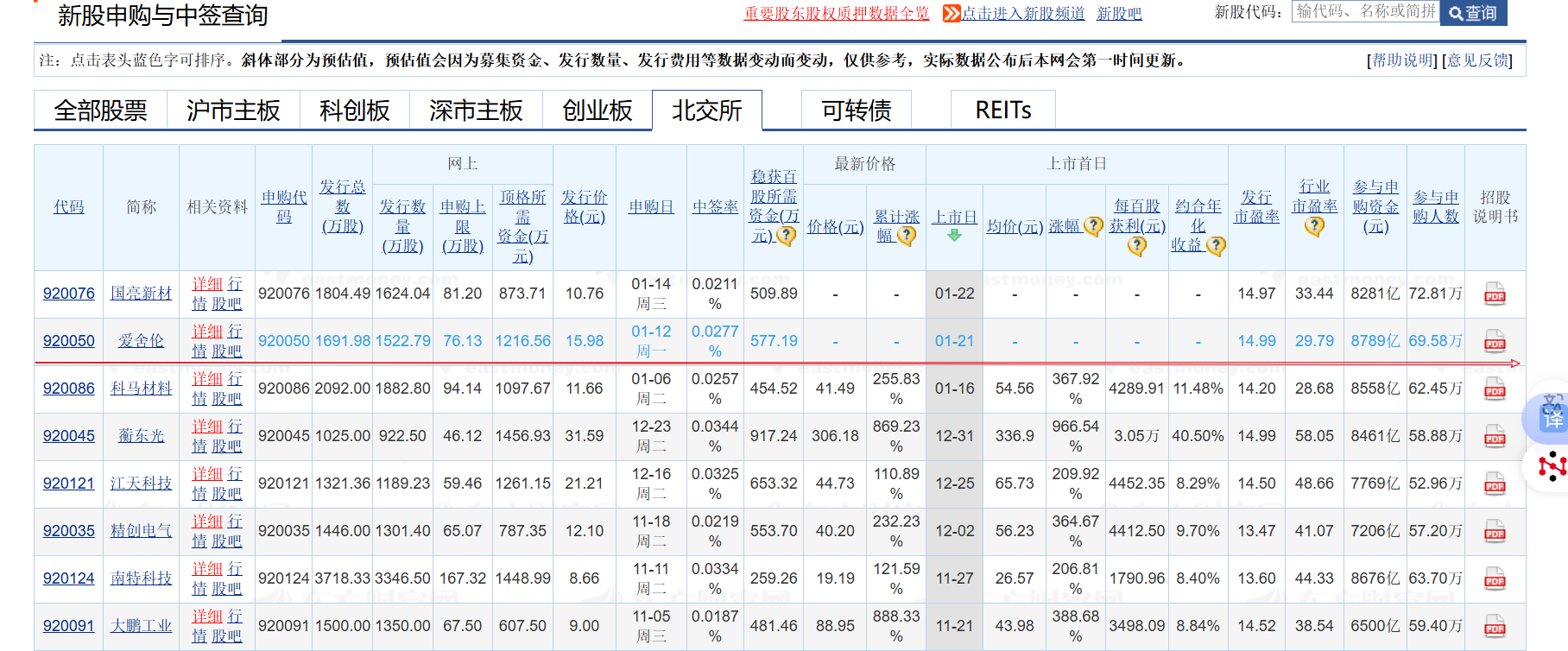Click help icon under 行业市盈率

click(1314, 226)
